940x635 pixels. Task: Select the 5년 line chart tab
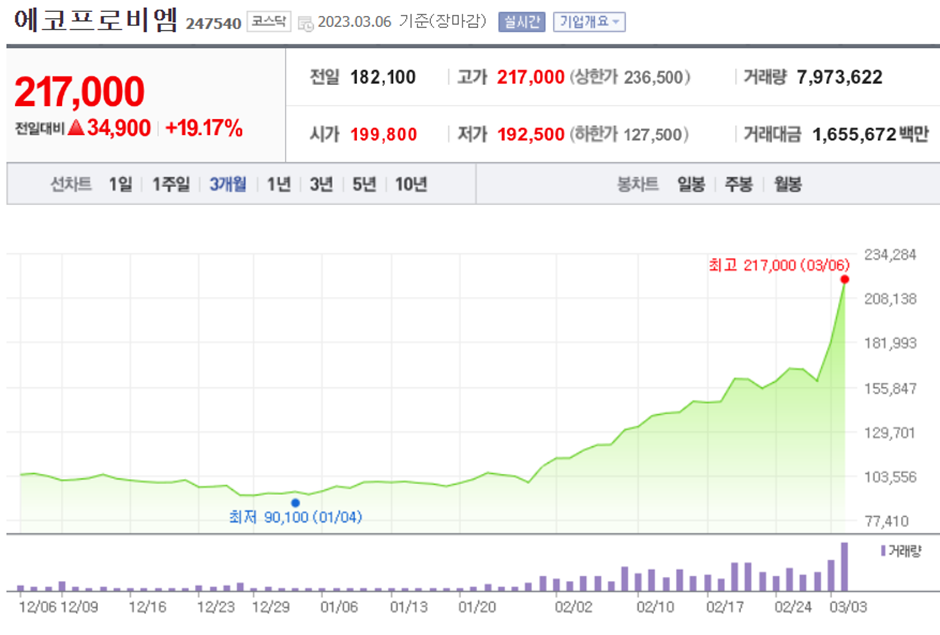[364, 184]
